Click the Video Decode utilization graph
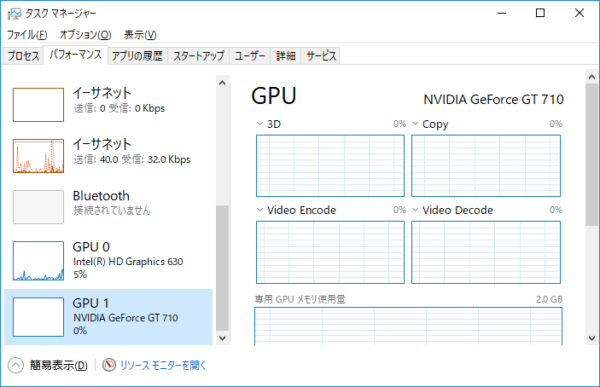Viewport: 600px width, 387px height. 486,252
